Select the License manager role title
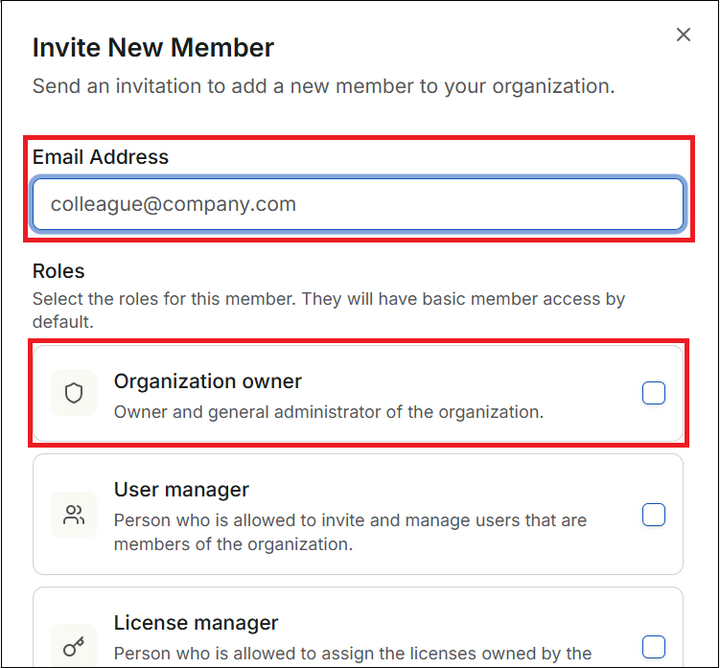Image resolution: width=720 pixels, height=668 pixels. [195, 624]
